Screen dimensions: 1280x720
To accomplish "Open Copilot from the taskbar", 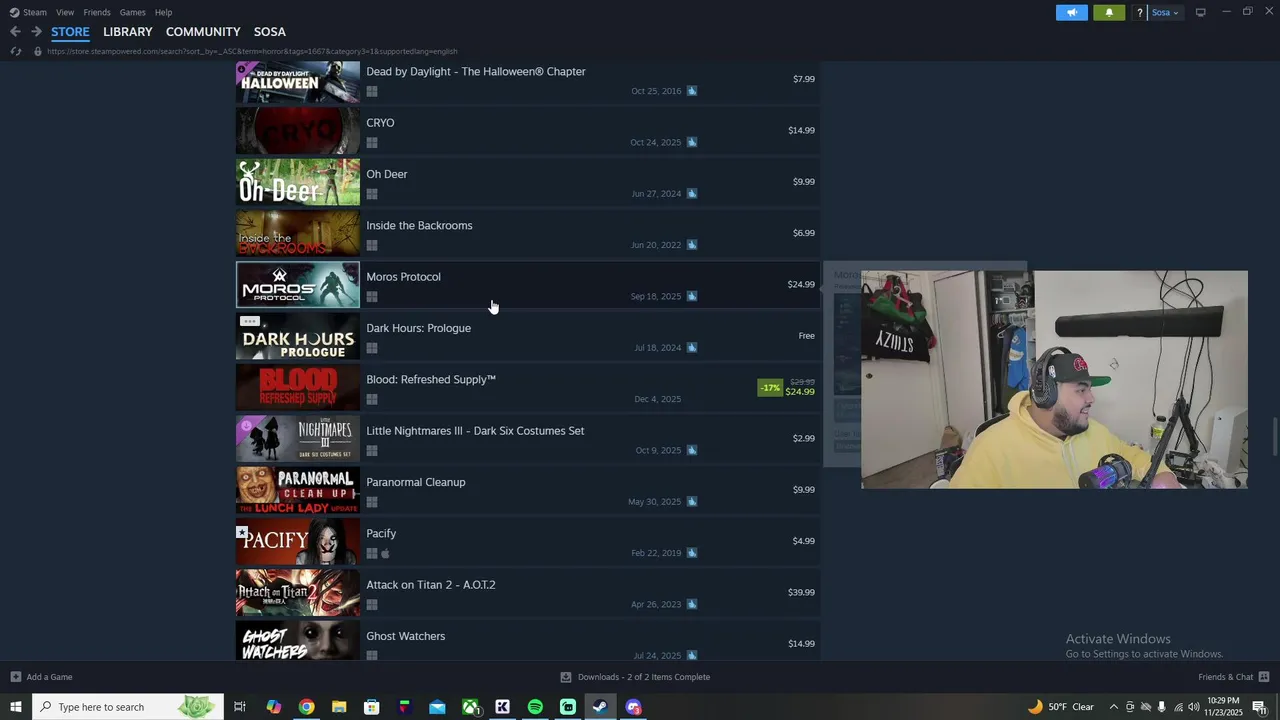I will [273, 707].
